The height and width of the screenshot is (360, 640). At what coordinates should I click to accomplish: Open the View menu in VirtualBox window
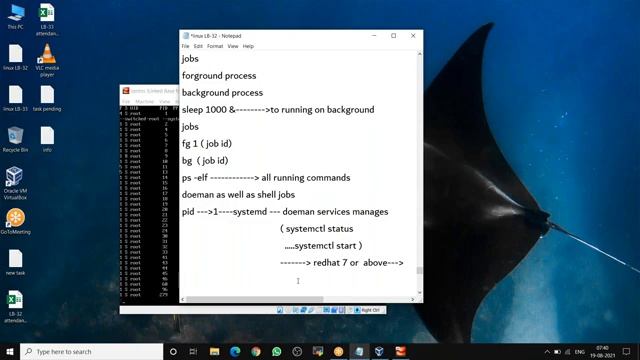tap(164, 101)
